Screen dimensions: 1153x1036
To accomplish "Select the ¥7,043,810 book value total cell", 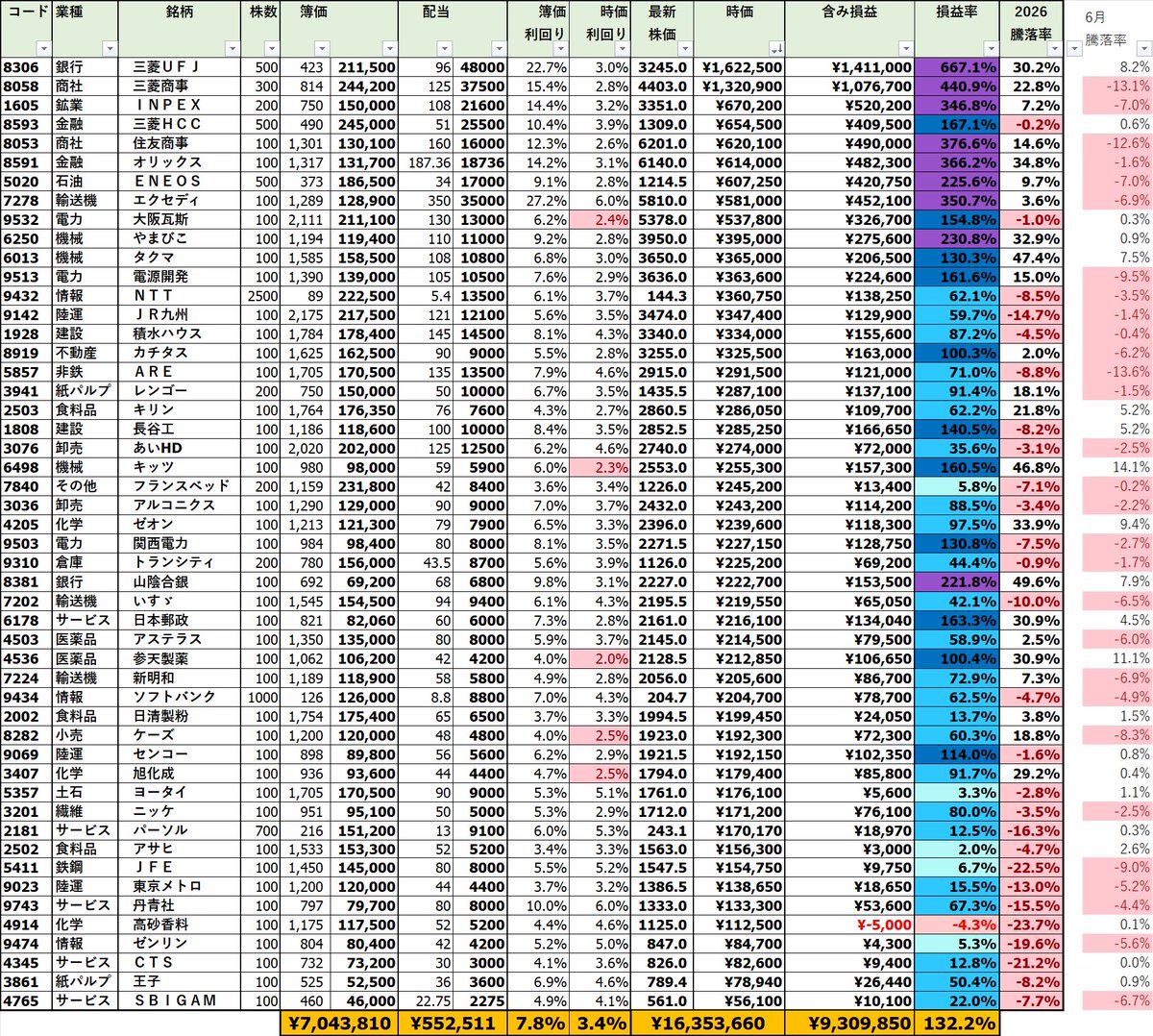I will (x=338, y=1024).
